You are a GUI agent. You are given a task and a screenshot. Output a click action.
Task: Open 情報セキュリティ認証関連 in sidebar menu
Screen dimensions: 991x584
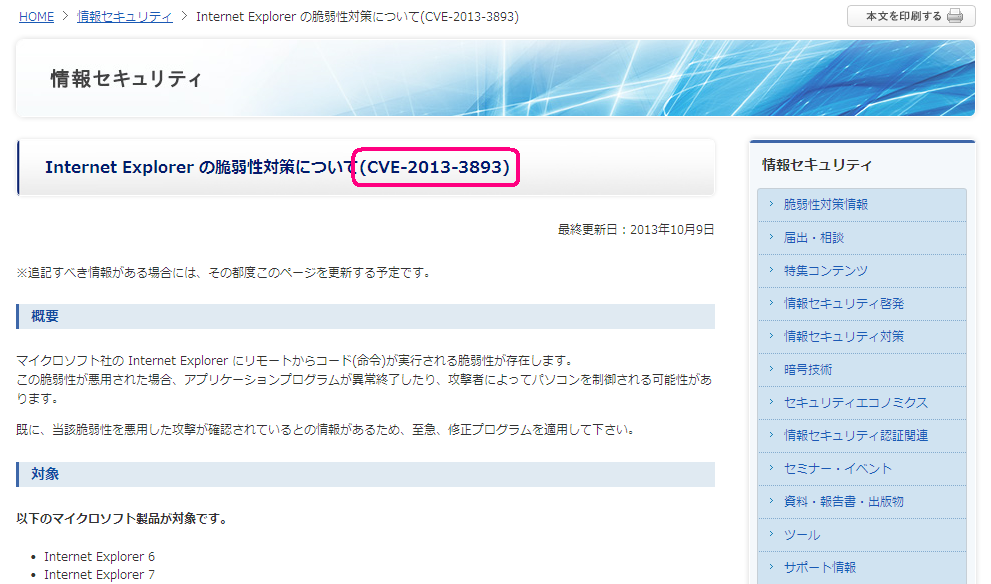click(862, 435)
